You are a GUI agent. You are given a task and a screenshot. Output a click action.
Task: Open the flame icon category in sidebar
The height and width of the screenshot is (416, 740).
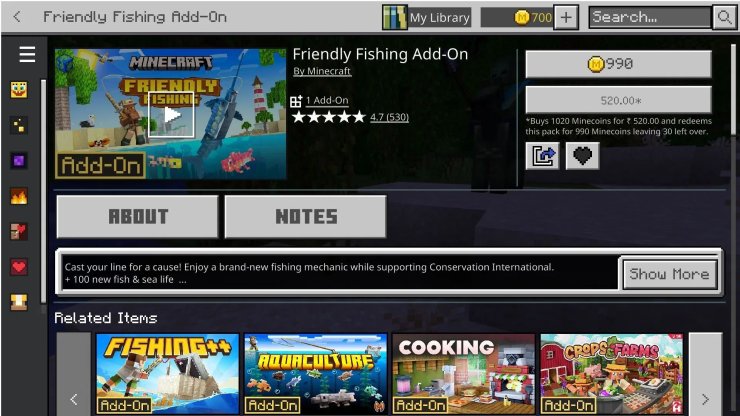[x=19, y=196]
